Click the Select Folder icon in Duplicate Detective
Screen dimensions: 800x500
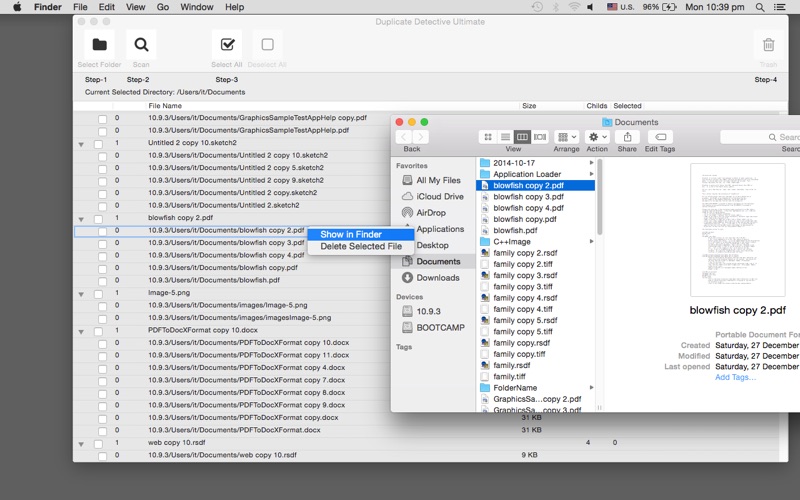(99, 45)
